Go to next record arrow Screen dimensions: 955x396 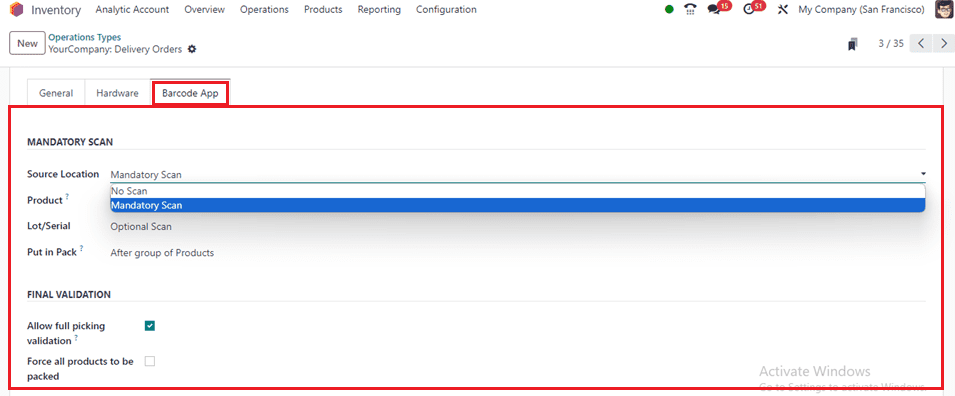click(943, 44)
